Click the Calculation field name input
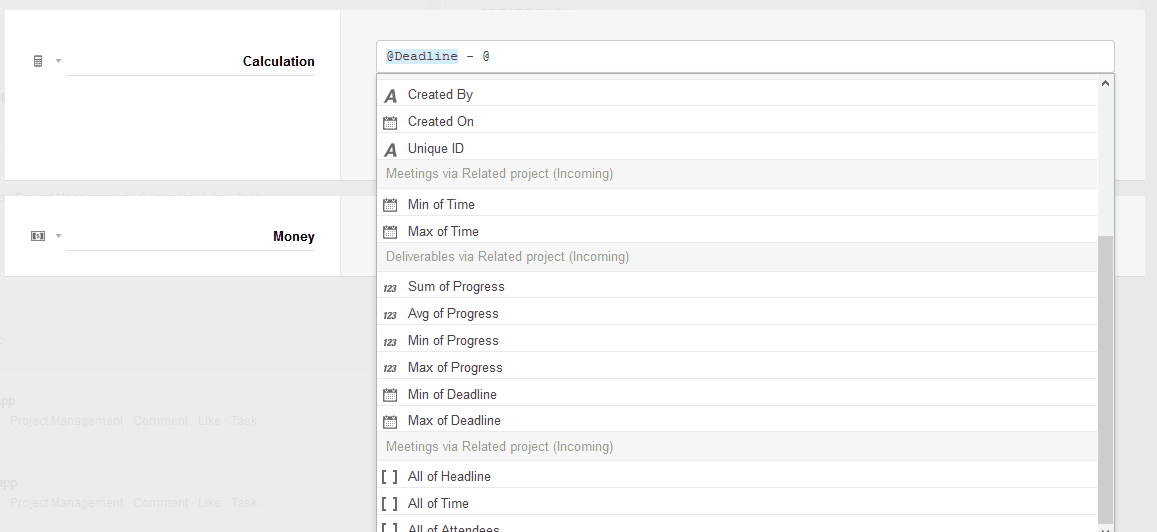The height and width of the screenshot is (532, 1157). 190,61
